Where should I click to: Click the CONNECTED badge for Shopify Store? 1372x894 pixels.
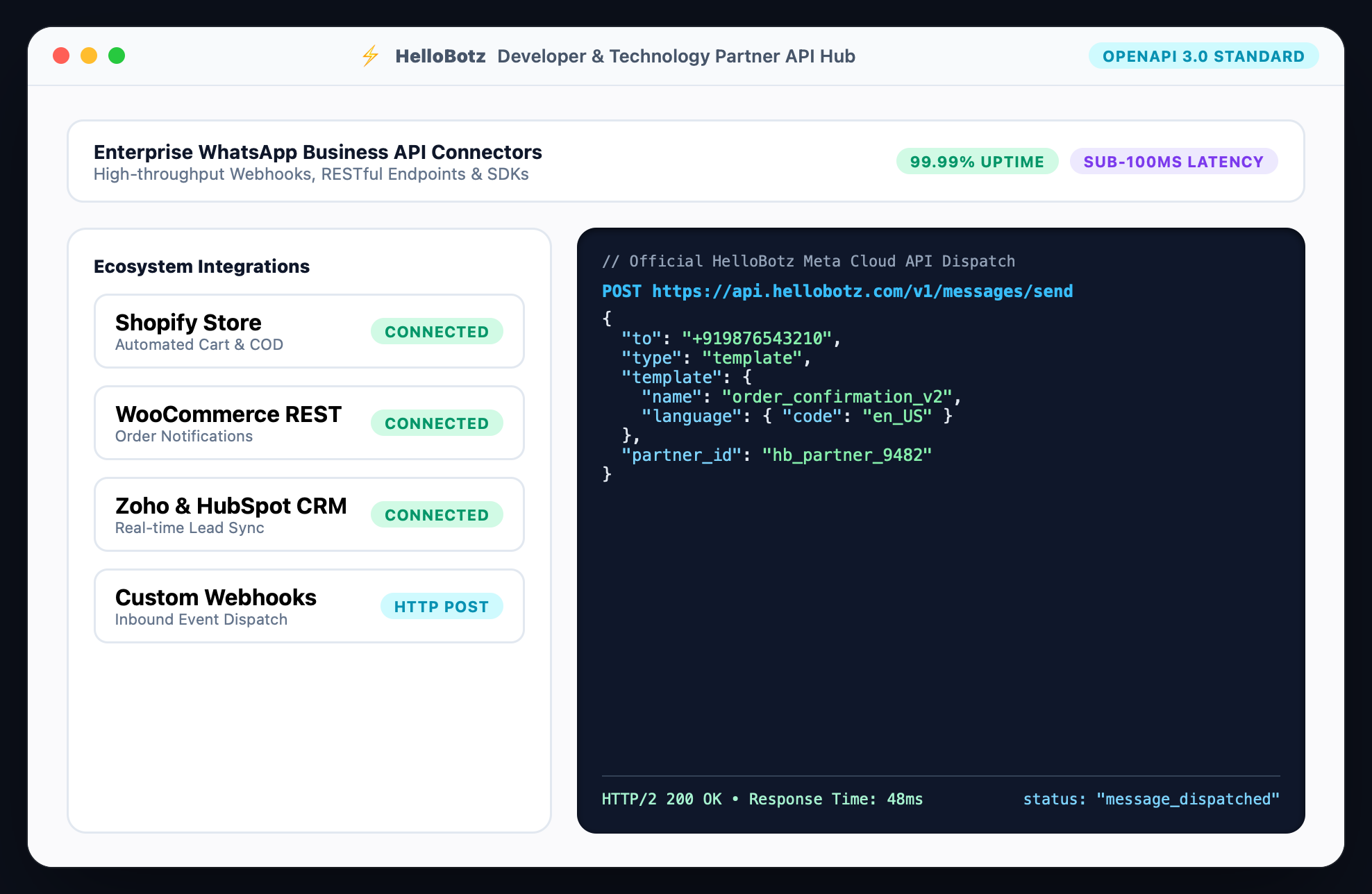437,332
